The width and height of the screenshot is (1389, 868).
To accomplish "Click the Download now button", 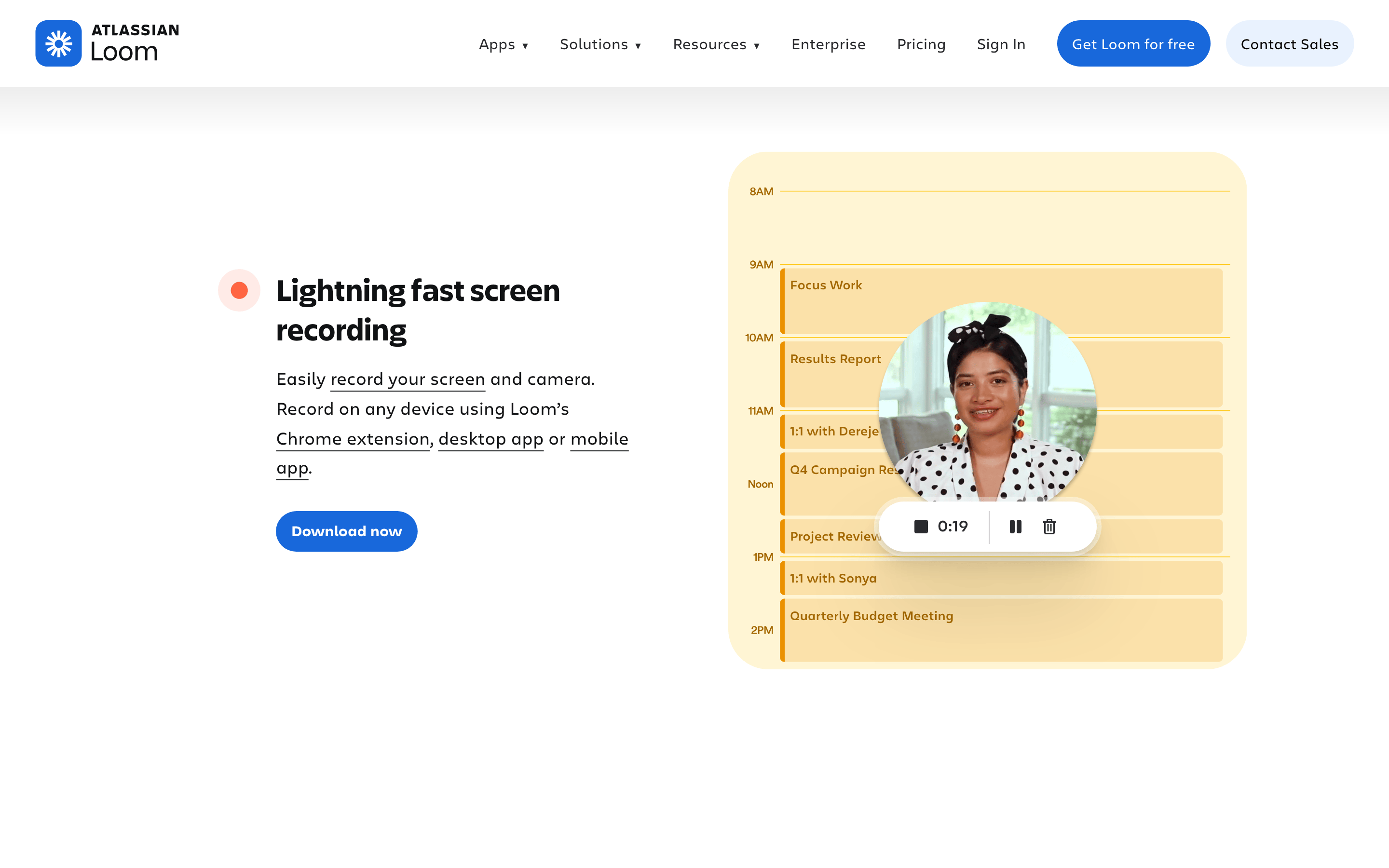I will (347, 531).
